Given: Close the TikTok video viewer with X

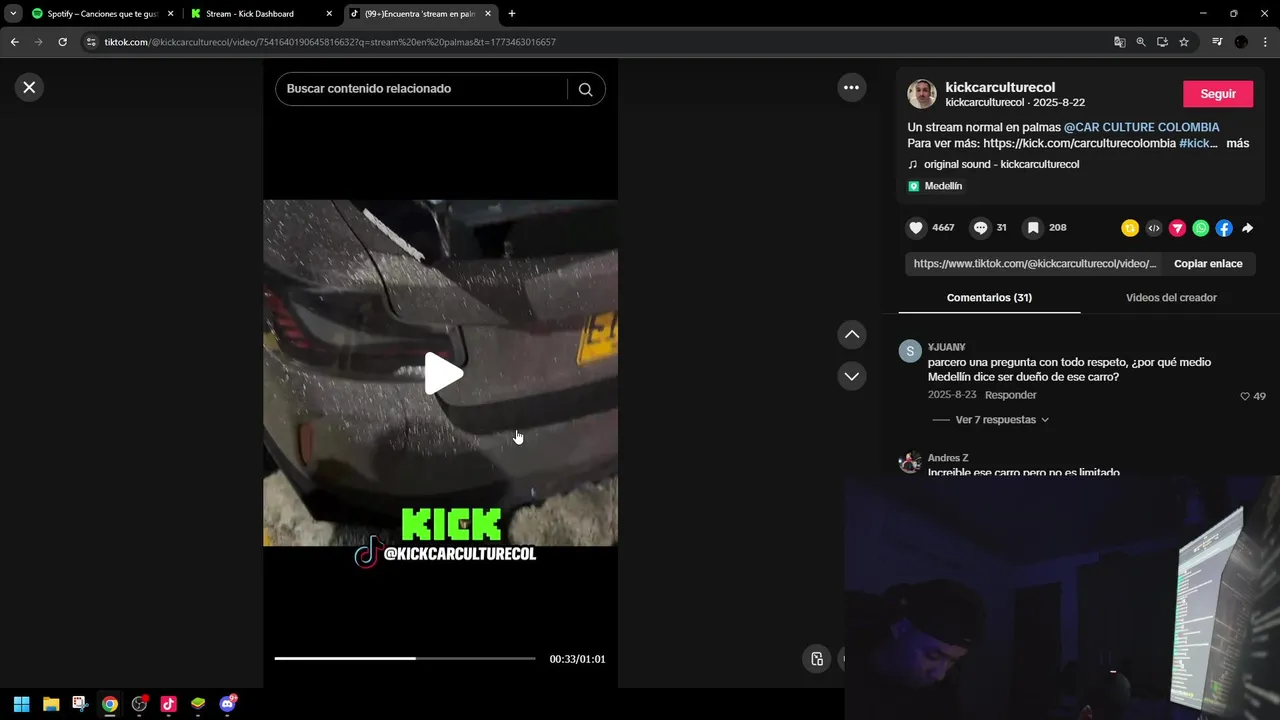Looking at the screenshot, I should point(29,87).
